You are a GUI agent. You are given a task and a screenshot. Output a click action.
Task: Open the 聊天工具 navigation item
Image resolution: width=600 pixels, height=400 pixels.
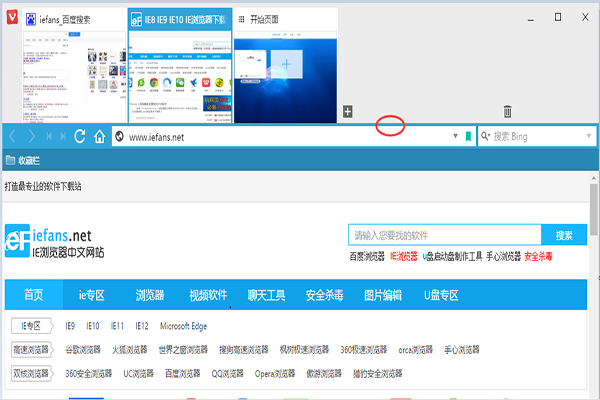[x=266, y=295]
